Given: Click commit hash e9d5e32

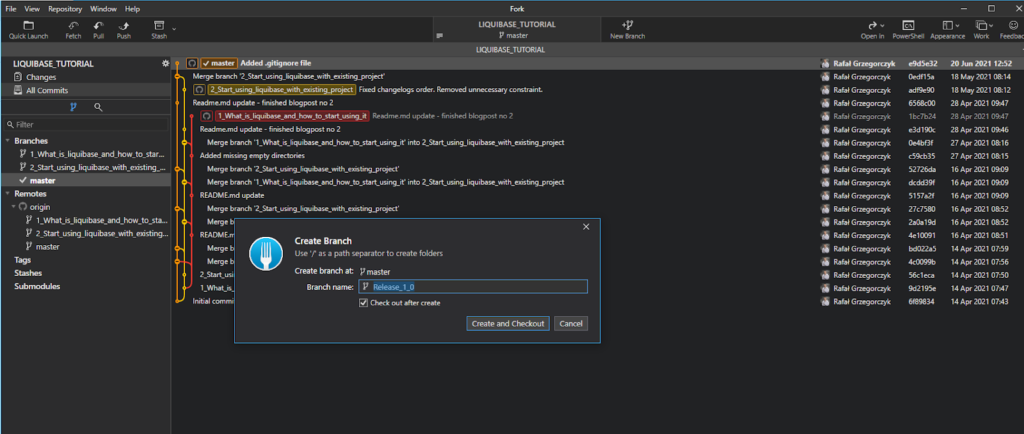Looking at the screenshot, I should pos(922,63).
